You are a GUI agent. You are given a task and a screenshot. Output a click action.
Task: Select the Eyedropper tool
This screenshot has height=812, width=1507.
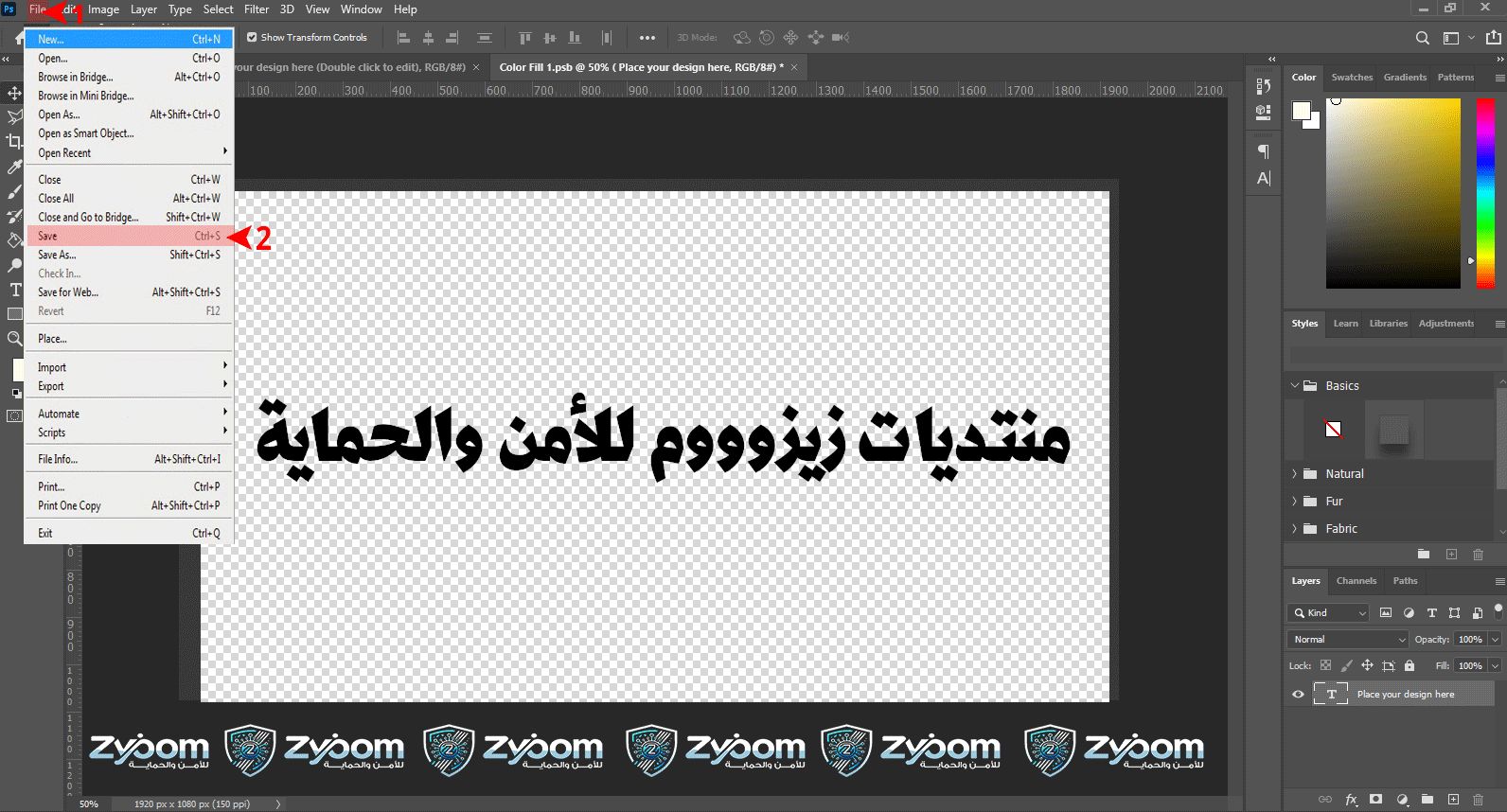pyautogui.click(x=14, y=168)
